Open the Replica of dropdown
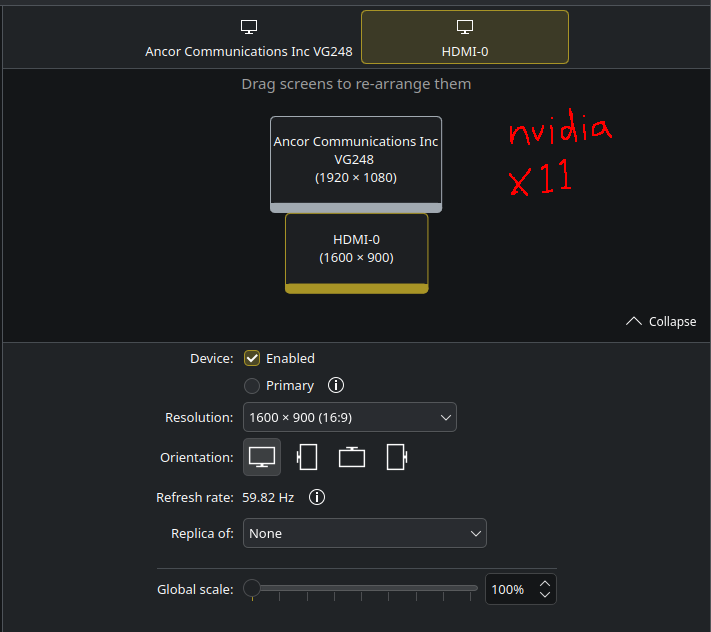The width and height of the screenshot is (711, 632). pyautogui.click(x=364, y=533)
